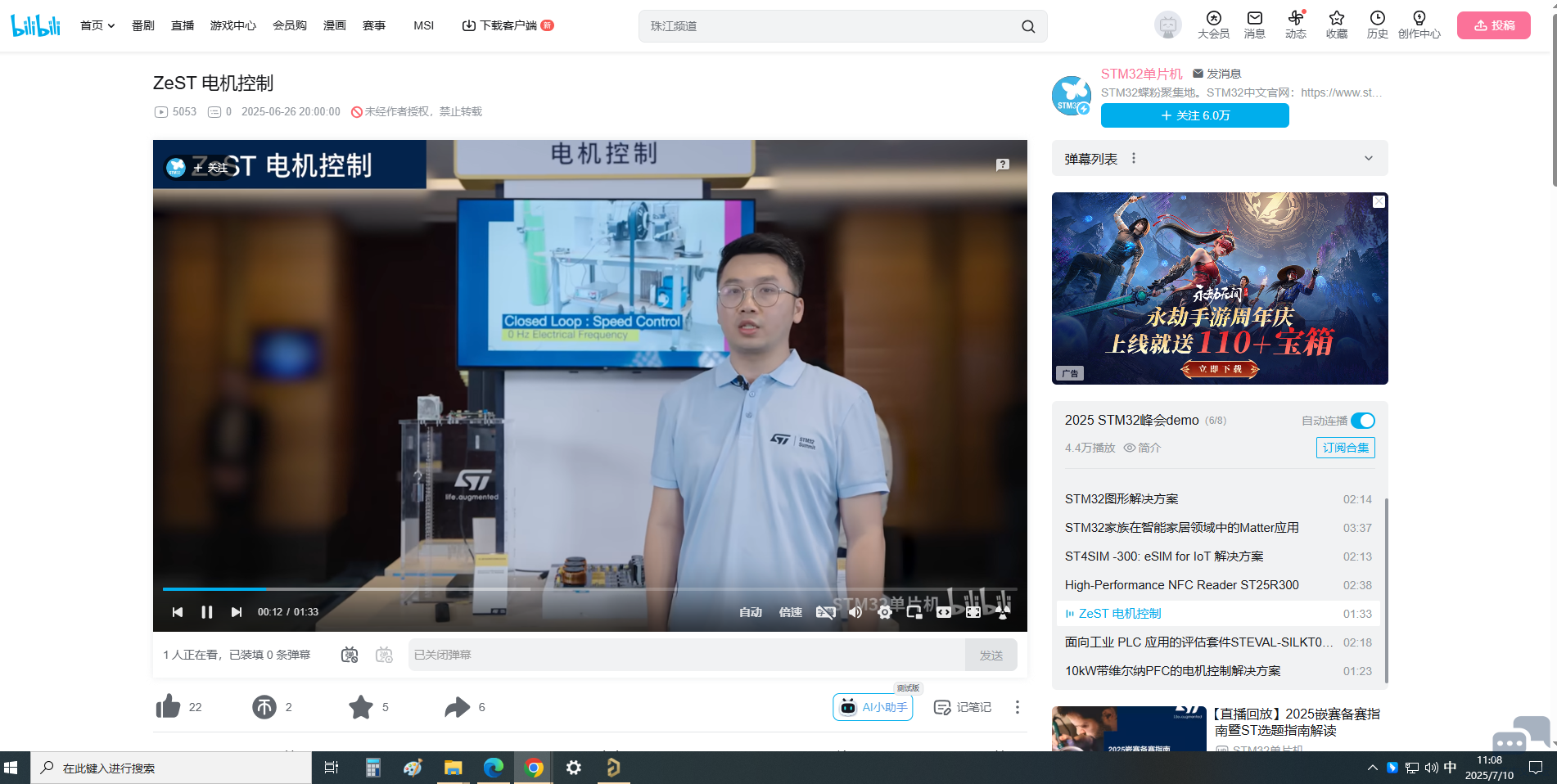
Task: Click 订阅合集 to subscribe
Action: [1346, 448]
